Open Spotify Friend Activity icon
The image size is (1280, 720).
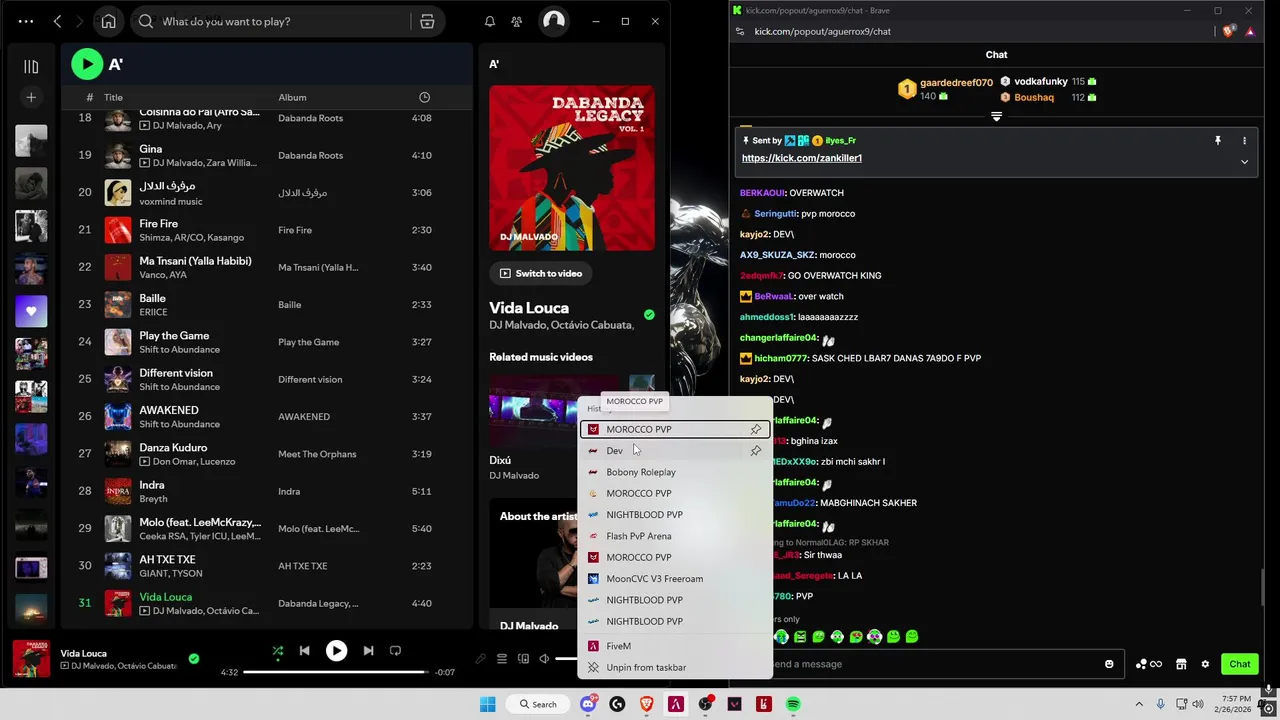click(x=516, y=21)
